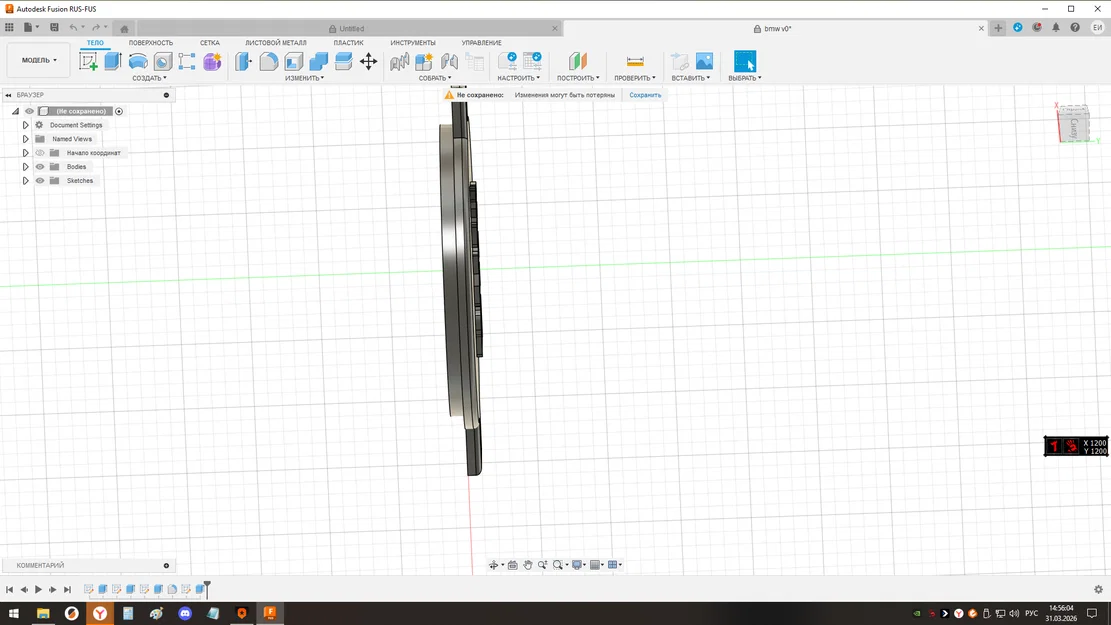The image size is (1111, 625).
Task: Expand the Document Settings node
Action: (26, 125)
